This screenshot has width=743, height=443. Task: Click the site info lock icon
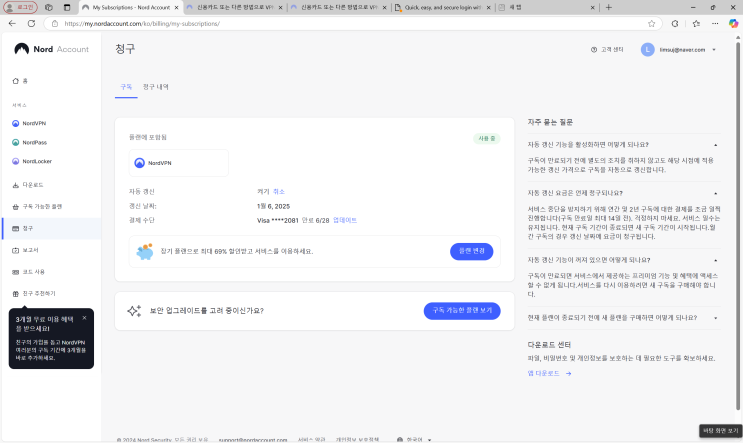pos(55,23)
